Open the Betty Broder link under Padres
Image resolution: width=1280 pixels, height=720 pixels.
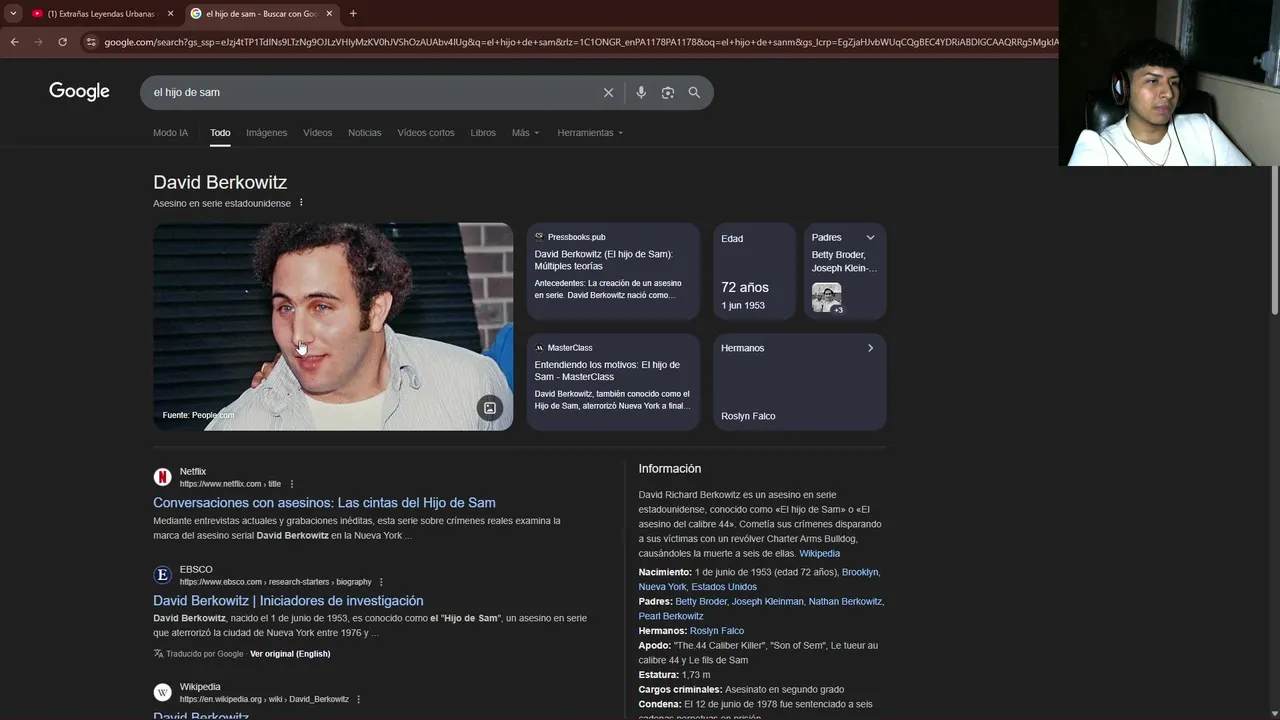[701, 602]
